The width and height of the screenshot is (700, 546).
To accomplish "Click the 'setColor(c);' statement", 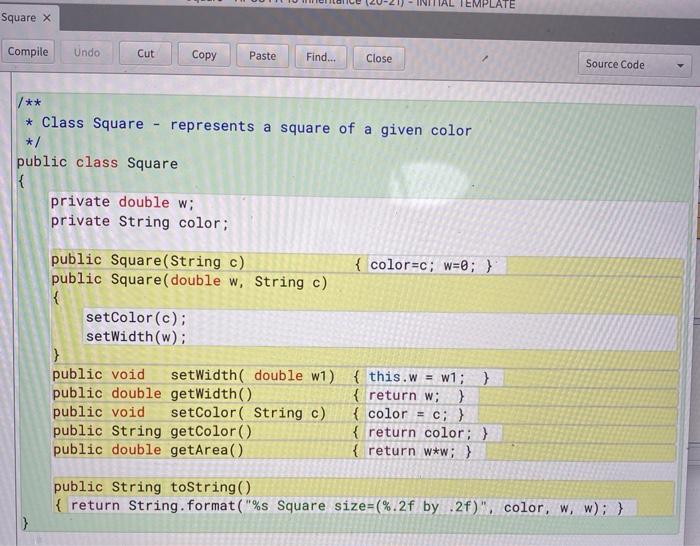I will (x=136, y=318).
